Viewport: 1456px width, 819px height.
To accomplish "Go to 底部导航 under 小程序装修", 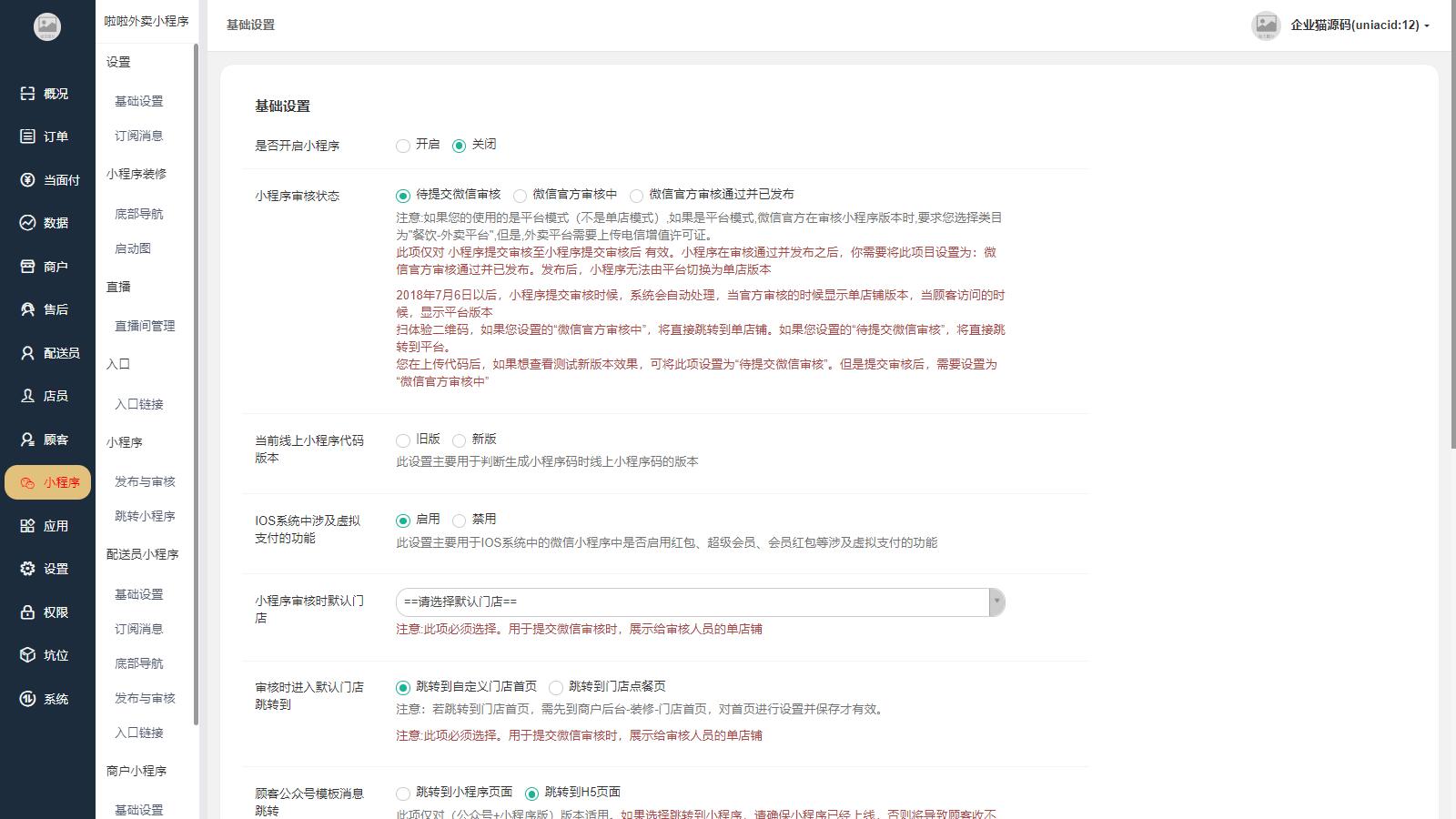I will (139, 214).
